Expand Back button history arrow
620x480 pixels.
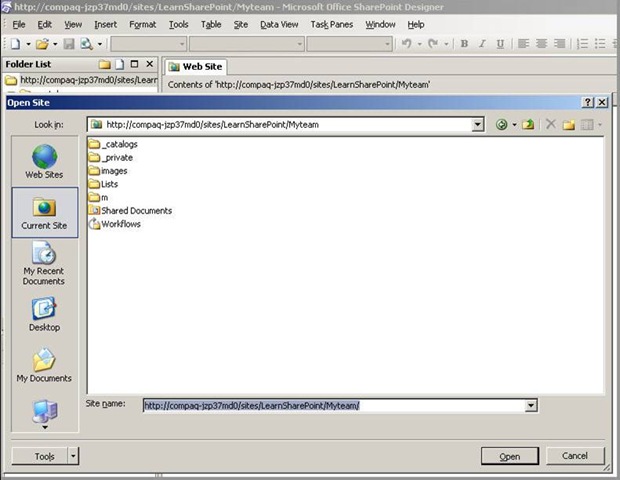click(514, 125)
